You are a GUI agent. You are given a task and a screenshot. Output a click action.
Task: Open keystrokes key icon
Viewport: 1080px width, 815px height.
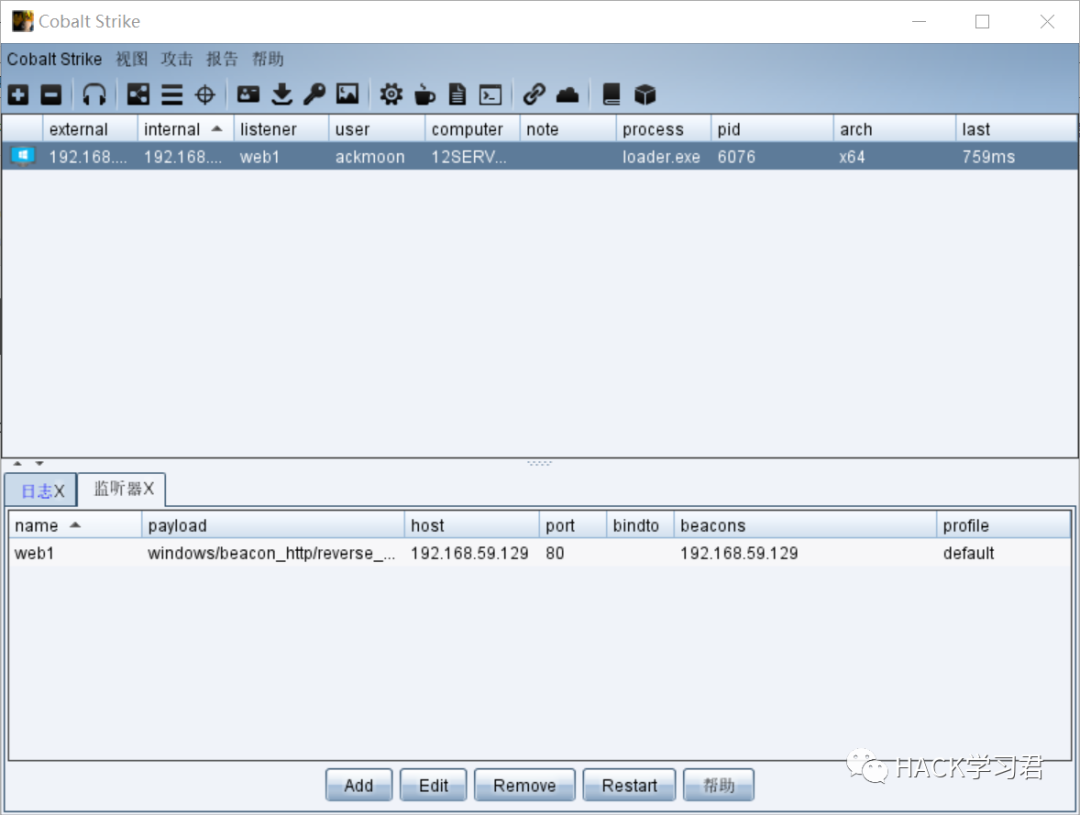[315, 94]
